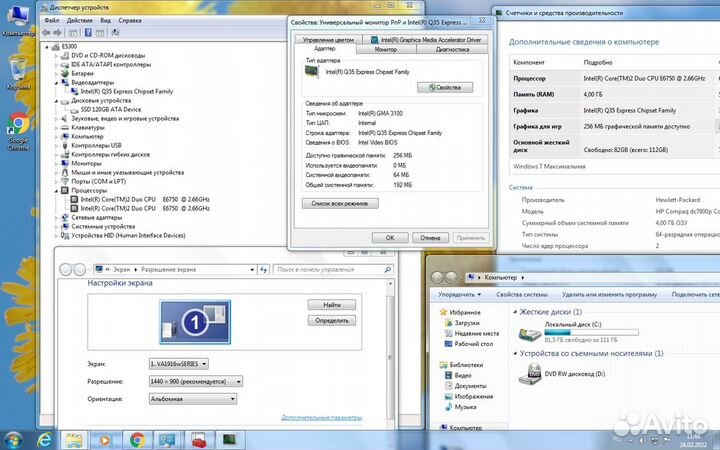720x450 pixels.
Task: Open the Корзина recycle bin desktop icon
Action: [x=18, y=73]
